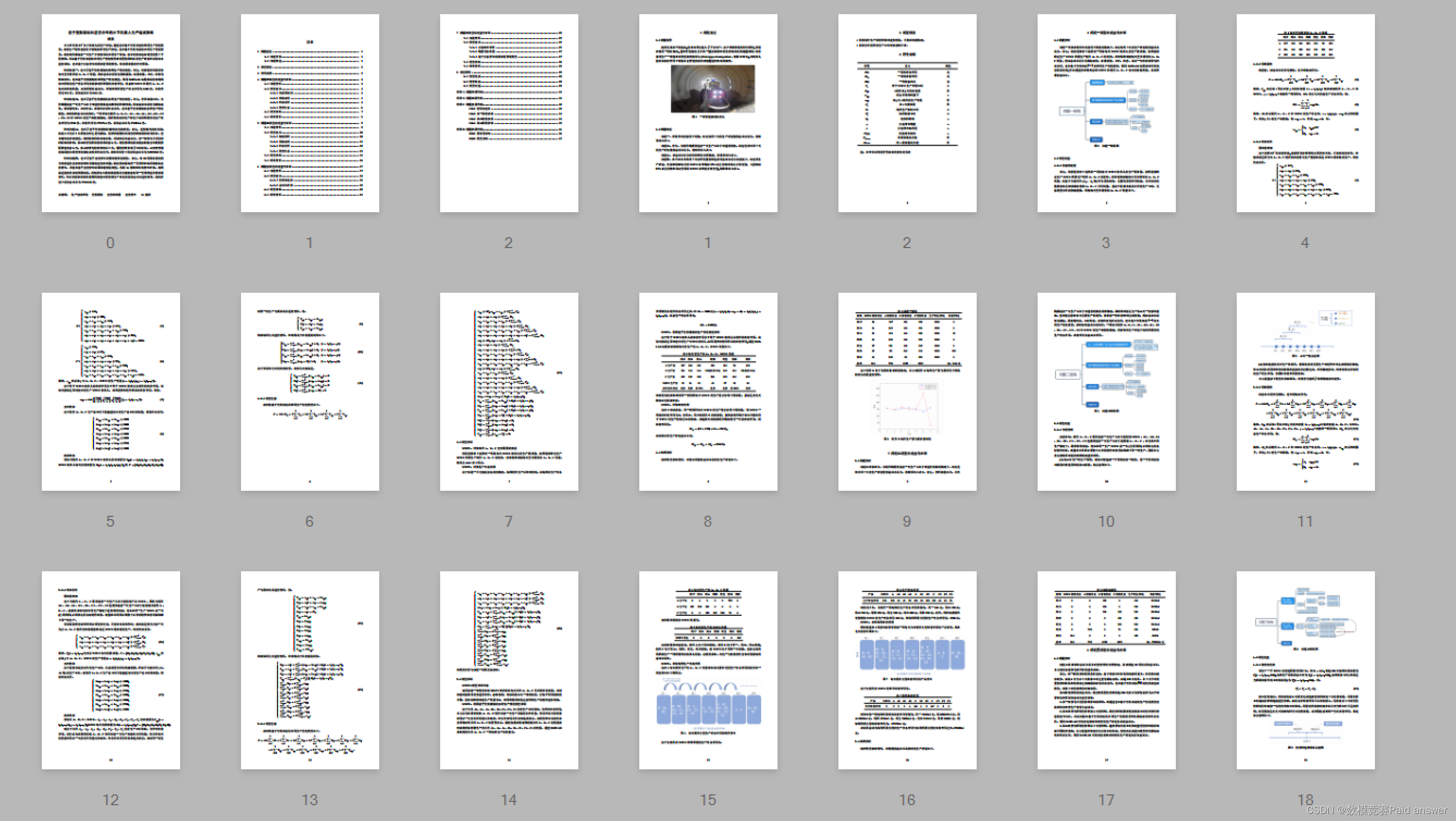Screen dimensions: 1456x821
Task: Select the page 16 thumbnail
Action: [x=906, y=670]
